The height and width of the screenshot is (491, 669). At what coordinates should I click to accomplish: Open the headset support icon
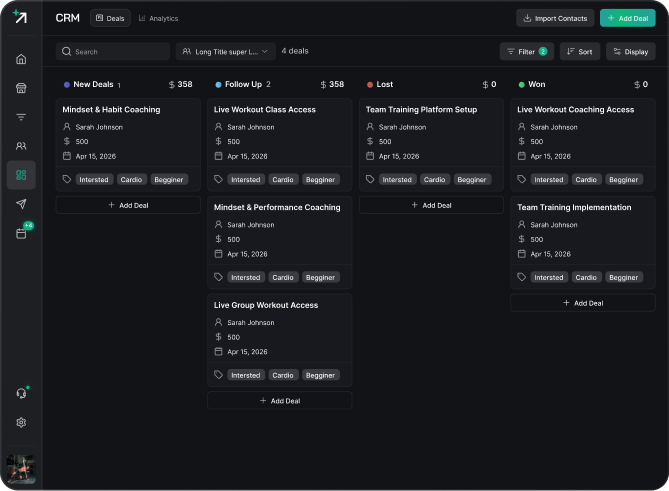21,393
